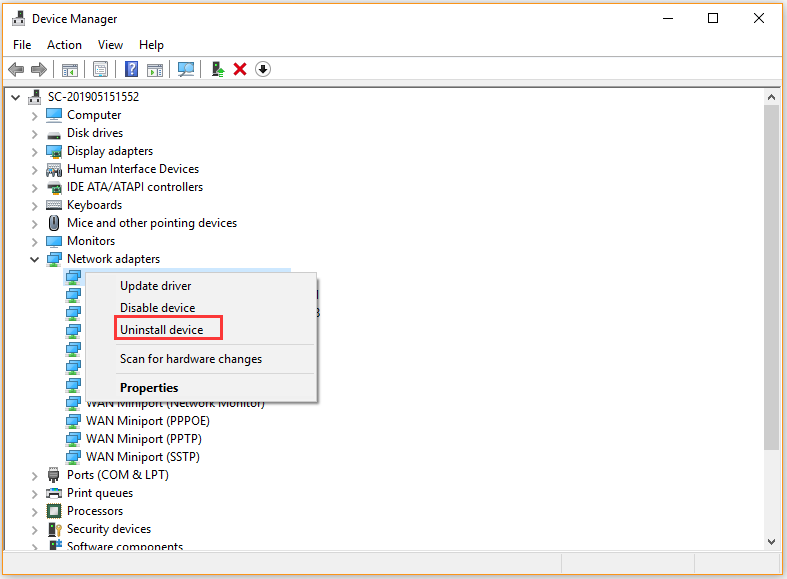The image size is (787, 579).
Task: Expand IDE ATA/ATAPI controllers category
Action: 34,188
